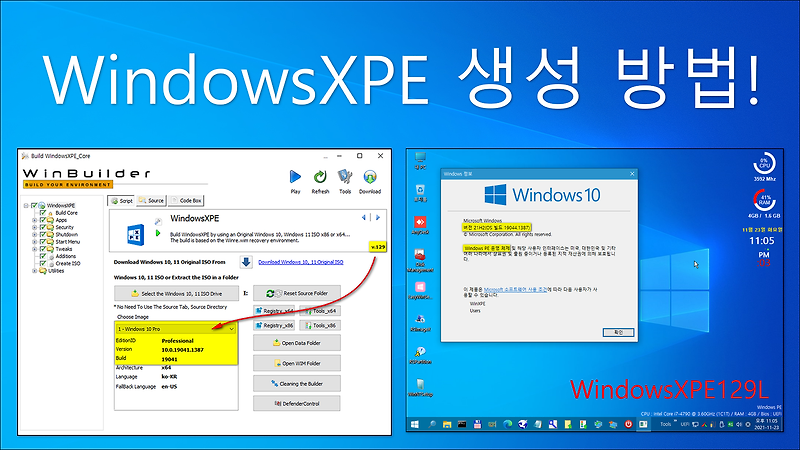Switch to the Script tab
The width and height of the screenshot is (800, 450).
coord(121,201)
